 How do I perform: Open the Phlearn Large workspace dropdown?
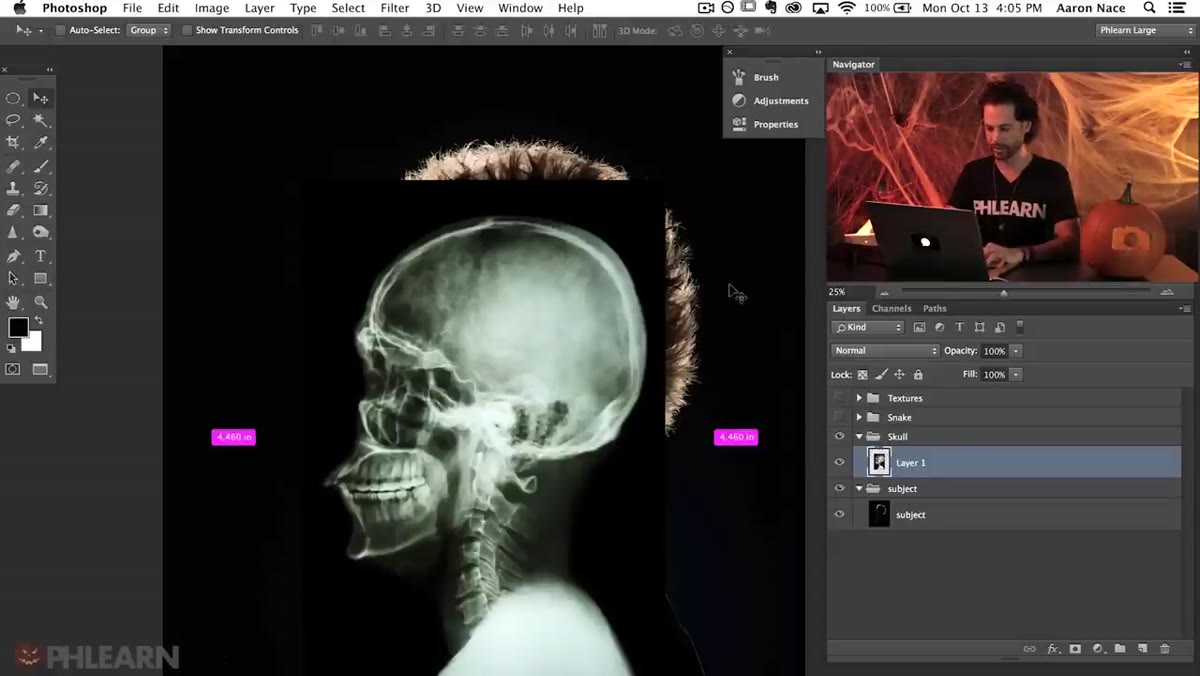[x=1144, y=30]
